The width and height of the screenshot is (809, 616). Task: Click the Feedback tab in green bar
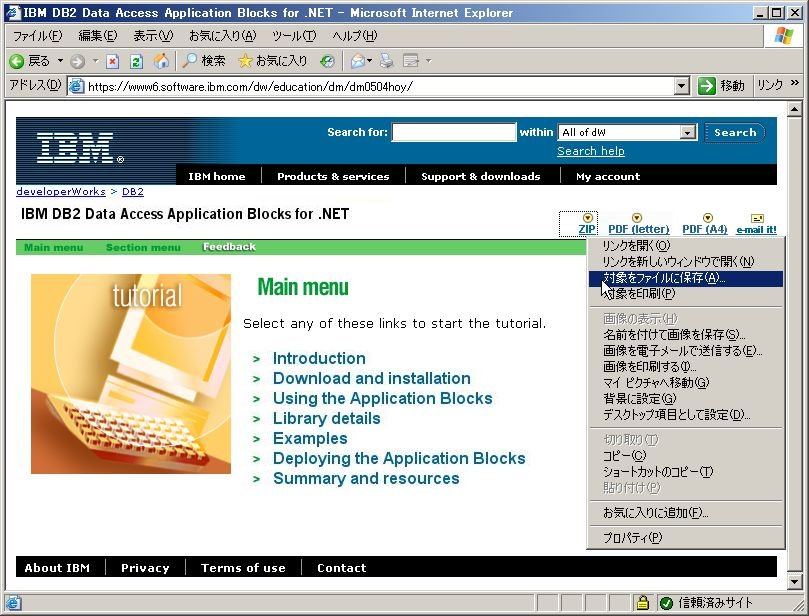click(x=229, y=247)
